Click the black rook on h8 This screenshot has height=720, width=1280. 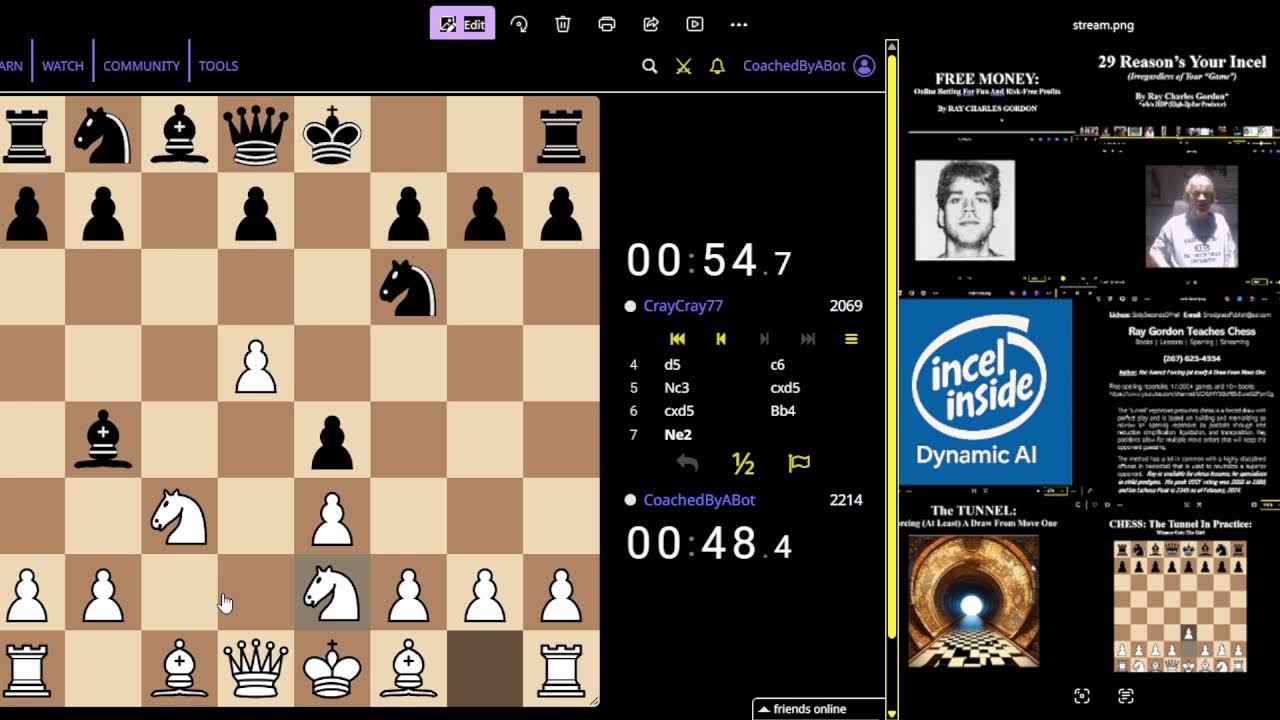[x=560, y=136]
